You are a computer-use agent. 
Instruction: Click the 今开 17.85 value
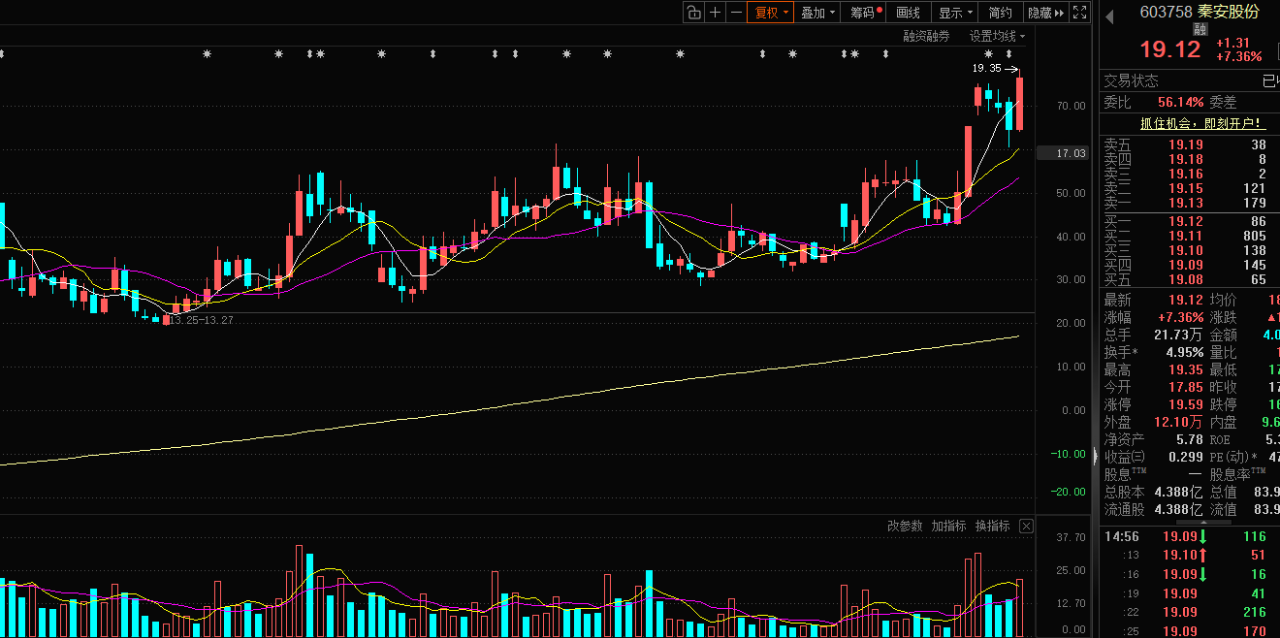1185,387
